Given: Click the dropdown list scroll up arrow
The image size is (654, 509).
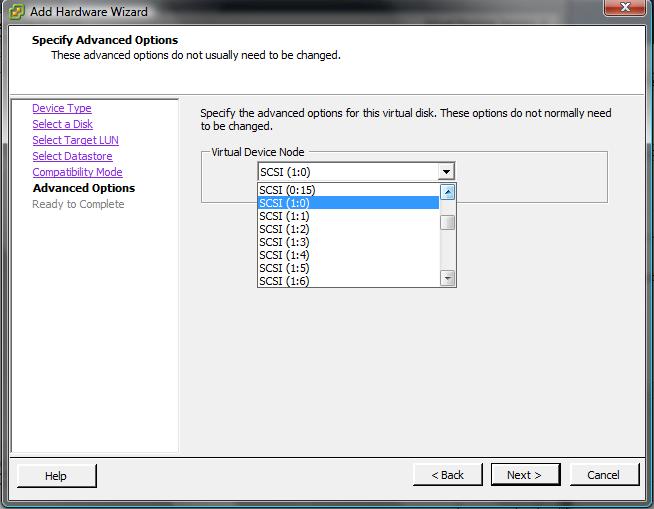Looking at the screenshot, I should point(448,192).
